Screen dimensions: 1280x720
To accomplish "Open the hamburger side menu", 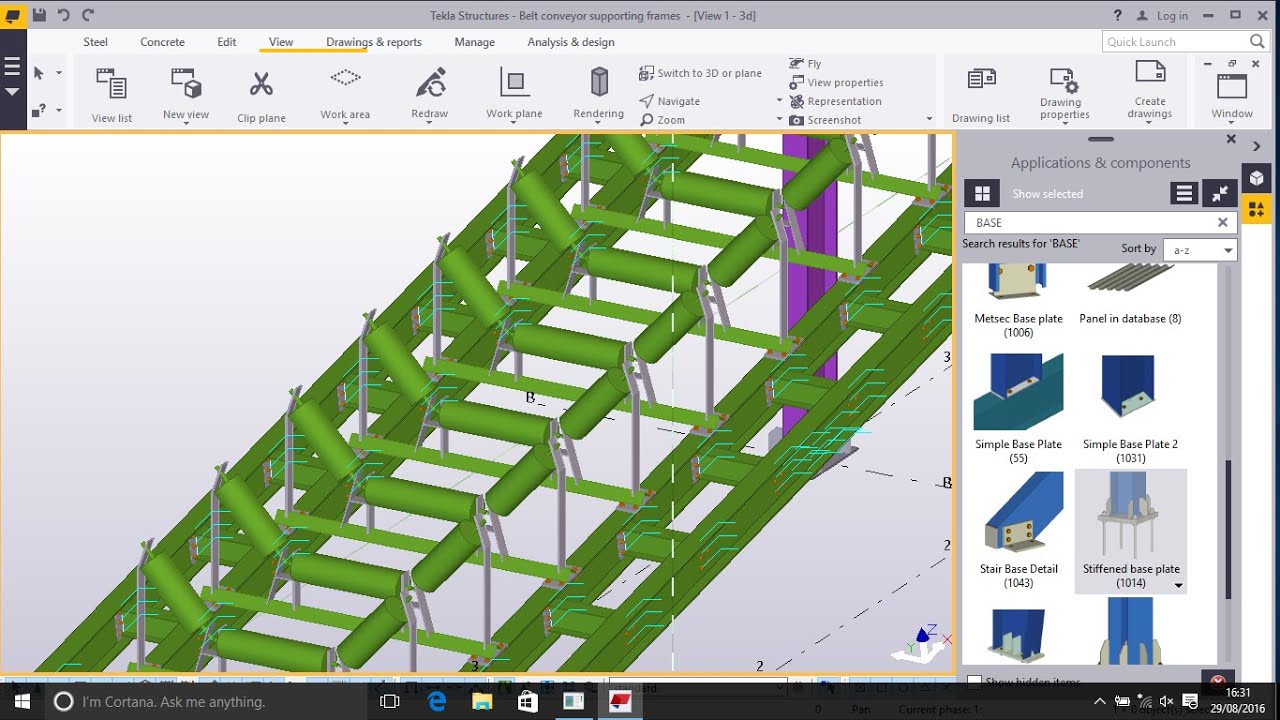I will [x=12, y=67].
